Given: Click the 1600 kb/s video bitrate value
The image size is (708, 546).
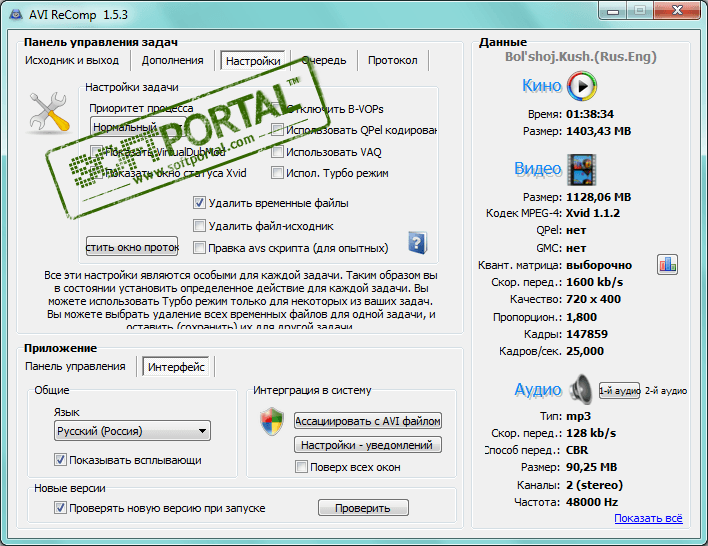Looking at the screenshot, I should click(x=594, y=282).
